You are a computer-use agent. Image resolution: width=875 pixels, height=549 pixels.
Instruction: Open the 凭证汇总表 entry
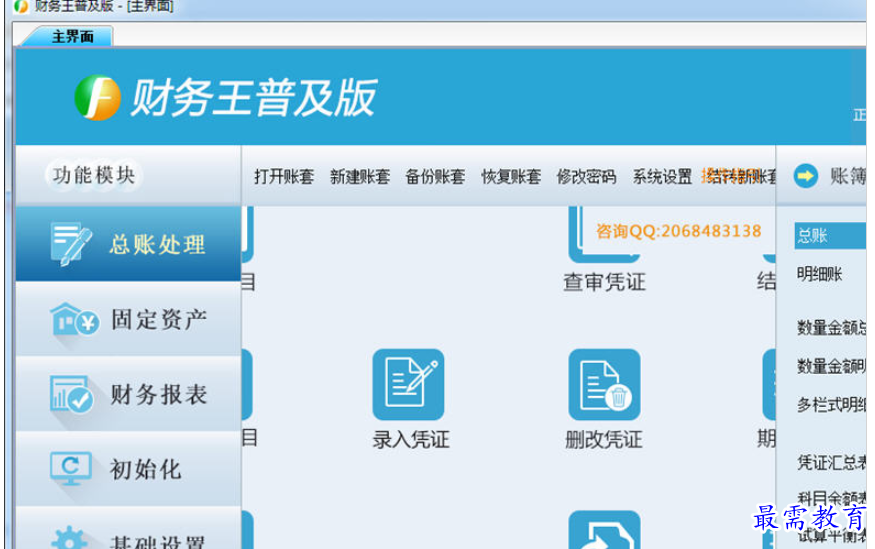click(x=831, y=462)
